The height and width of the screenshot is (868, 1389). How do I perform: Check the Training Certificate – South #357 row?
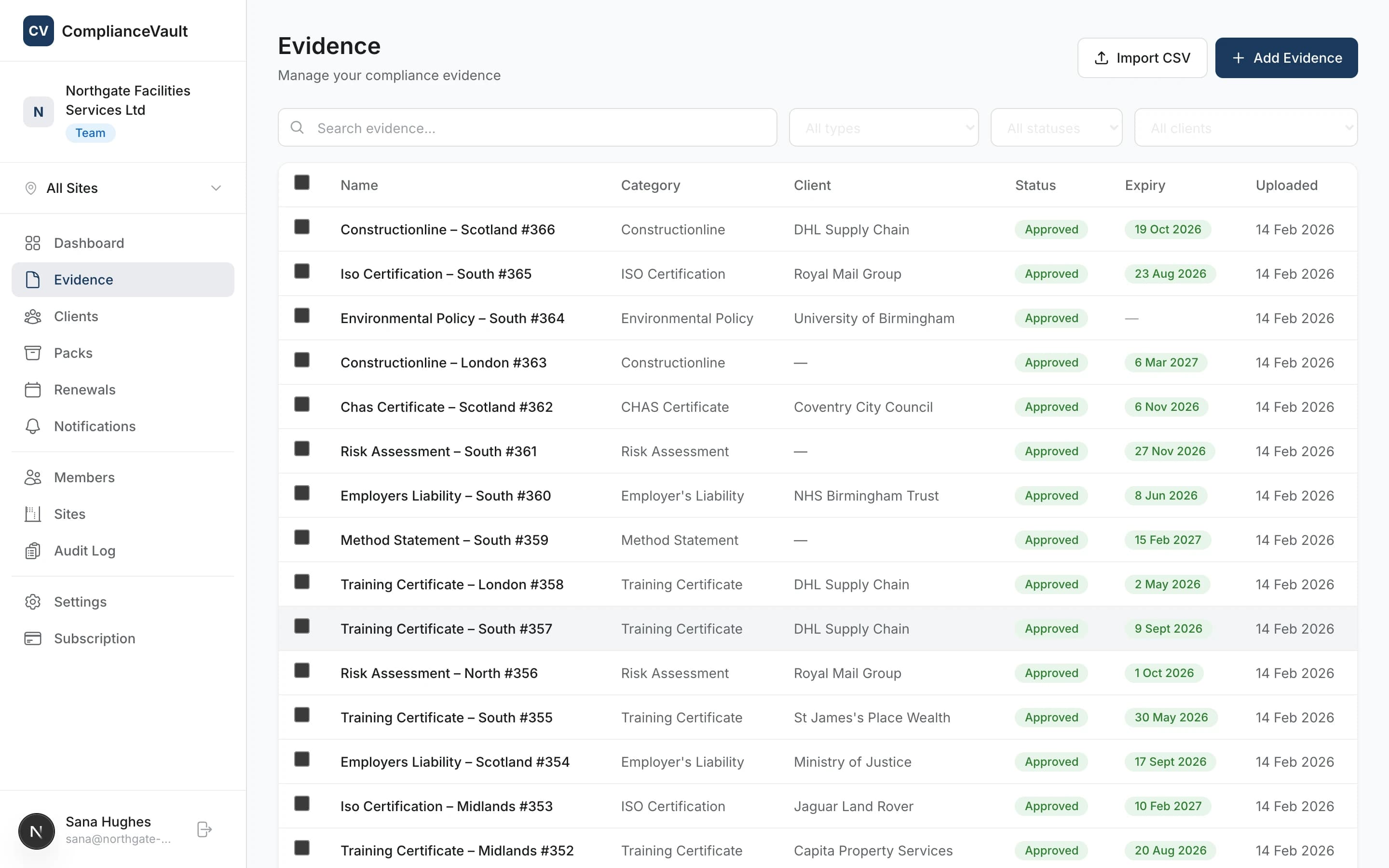pyautogui.click(x=302, y=626)
